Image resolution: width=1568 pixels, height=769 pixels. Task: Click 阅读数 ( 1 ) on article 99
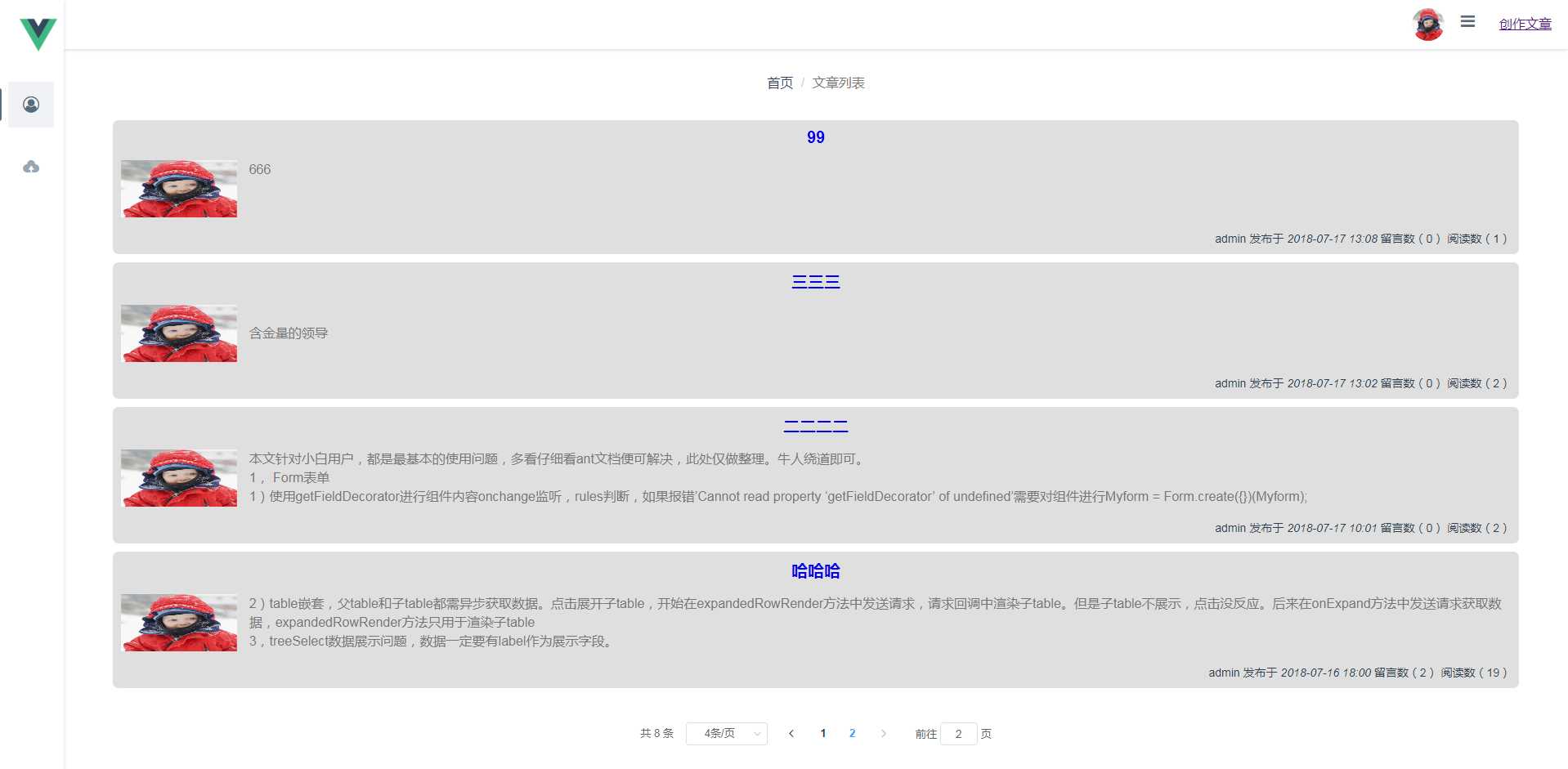(1477, 239)
